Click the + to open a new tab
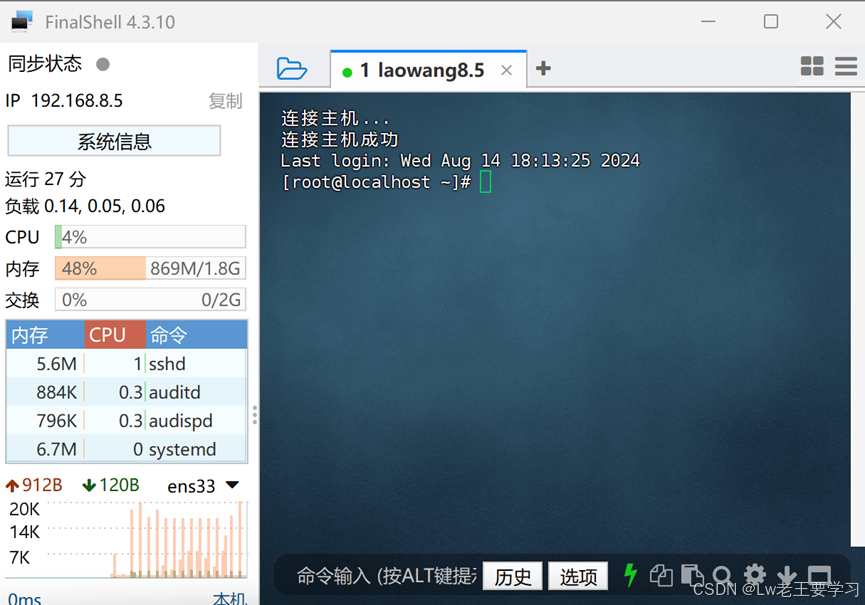The image size is (865, 605). coord(543,69)
